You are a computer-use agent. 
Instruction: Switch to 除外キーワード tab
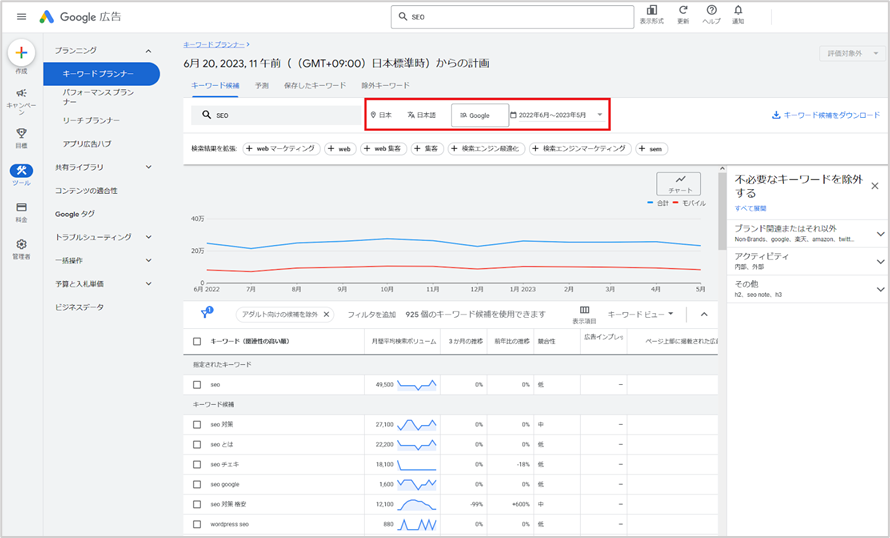coord(385,86)
